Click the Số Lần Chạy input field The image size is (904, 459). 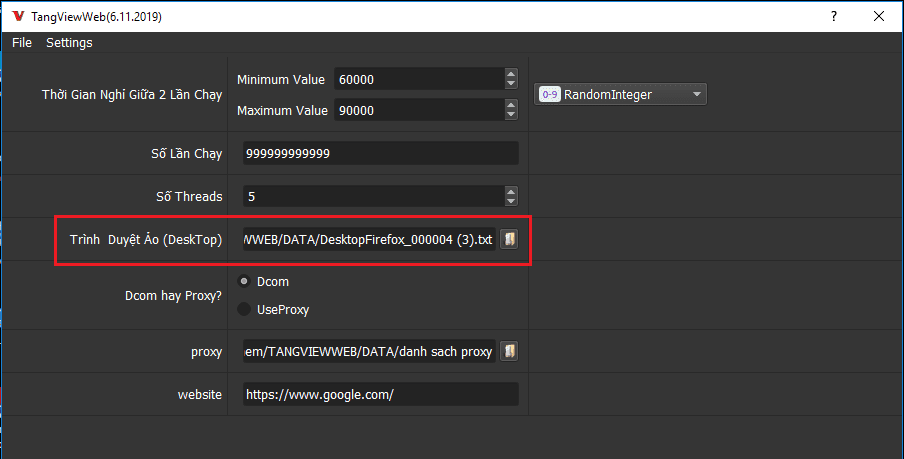pos(380,154)
